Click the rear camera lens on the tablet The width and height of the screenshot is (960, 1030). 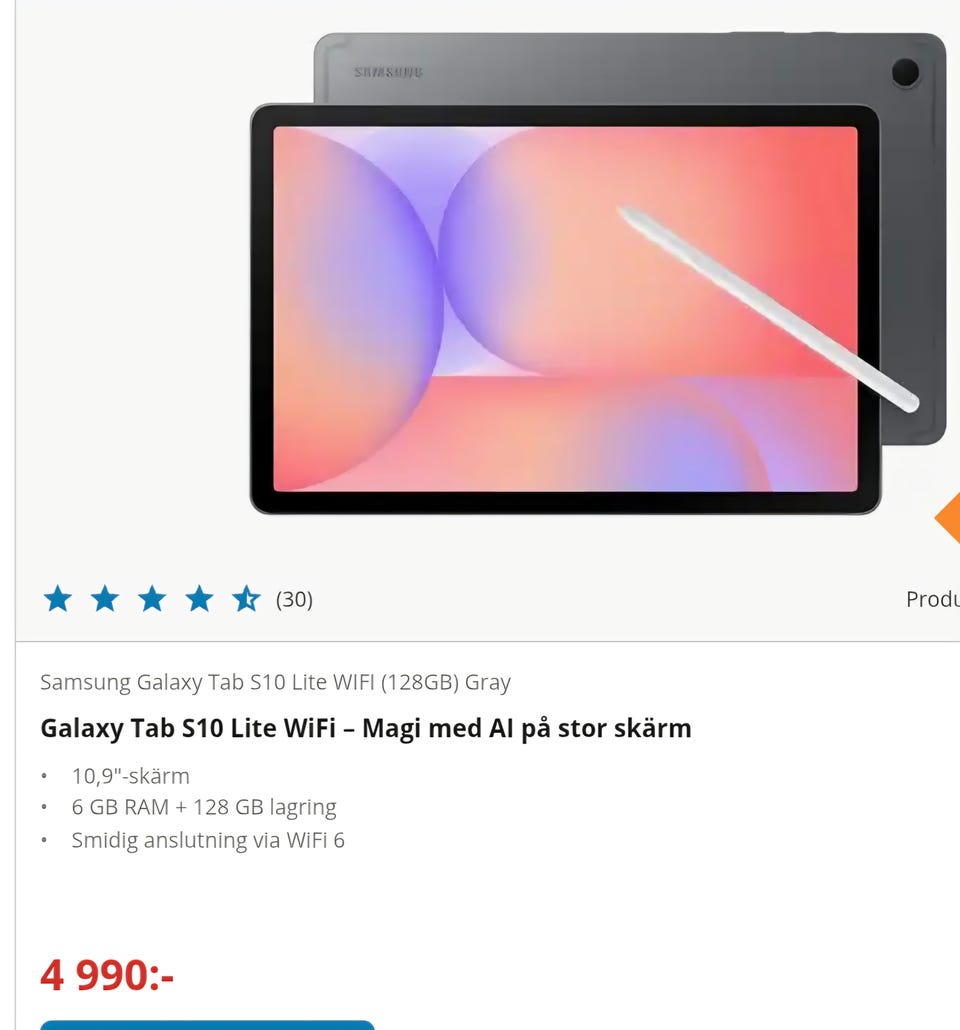[x=905, y=72]
